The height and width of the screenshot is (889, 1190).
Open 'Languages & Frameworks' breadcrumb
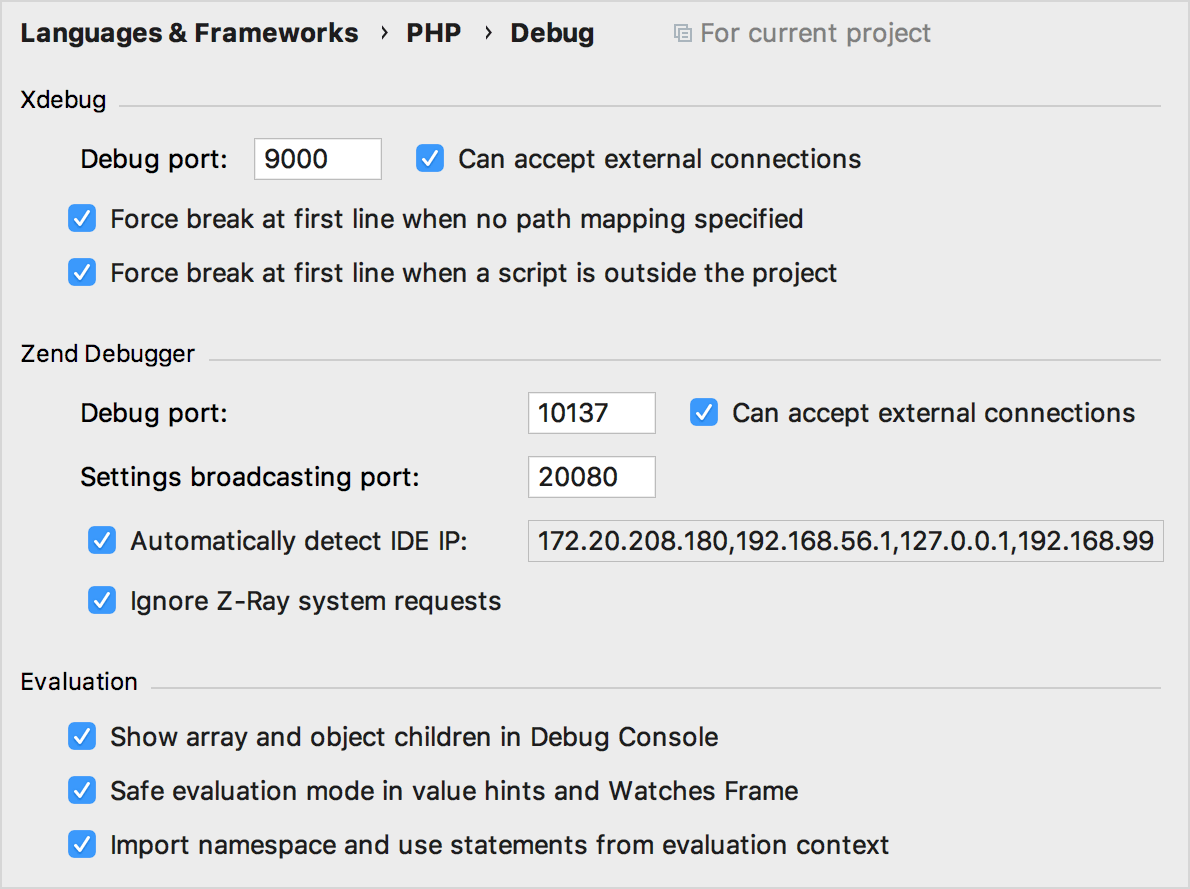coord(189,33)
